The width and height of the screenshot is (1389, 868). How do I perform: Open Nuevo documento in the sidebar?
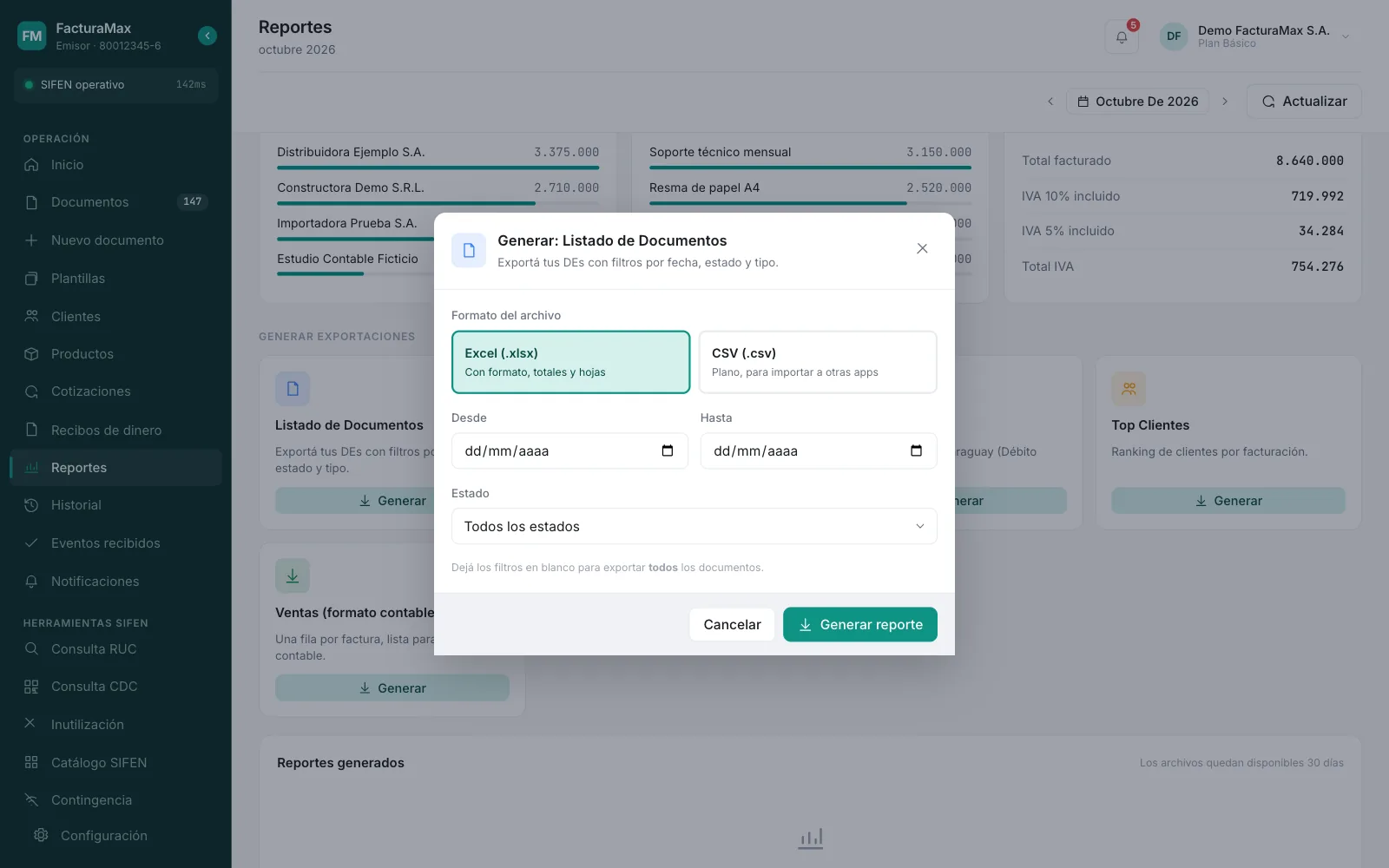pyautogui.click(x=115, y=240)
